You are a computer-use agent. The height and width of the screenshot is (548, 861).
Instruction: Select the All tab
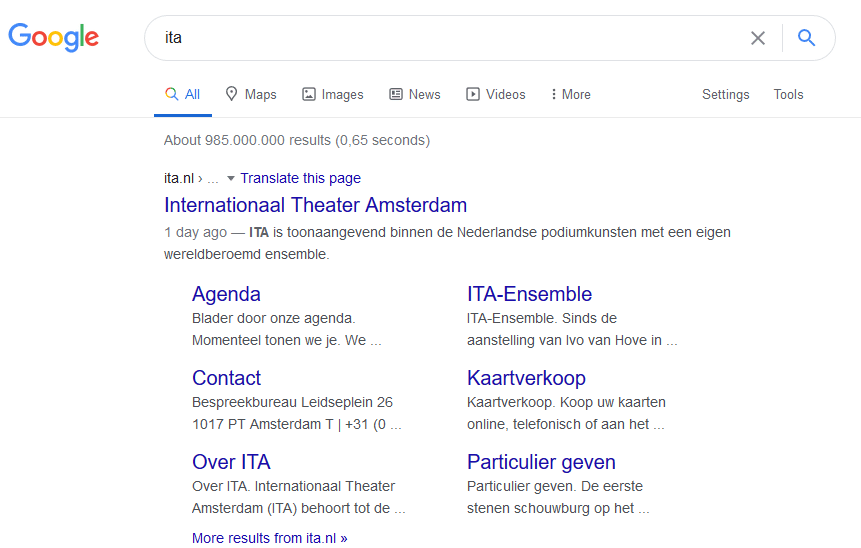tap(183, 94)
